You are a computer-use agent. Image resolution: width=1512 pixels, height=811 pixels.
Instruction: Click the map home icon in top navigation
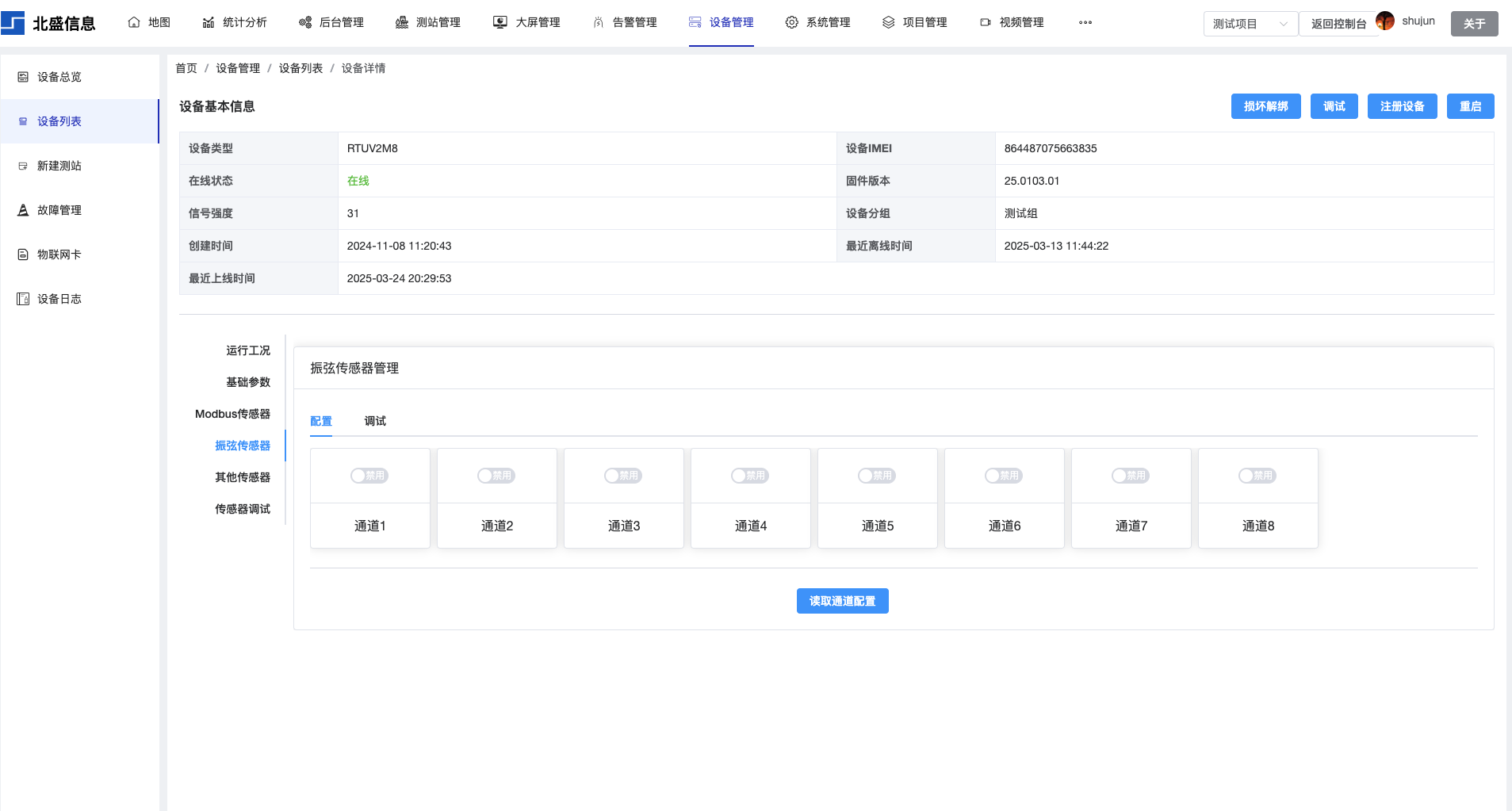click(134, 22)
